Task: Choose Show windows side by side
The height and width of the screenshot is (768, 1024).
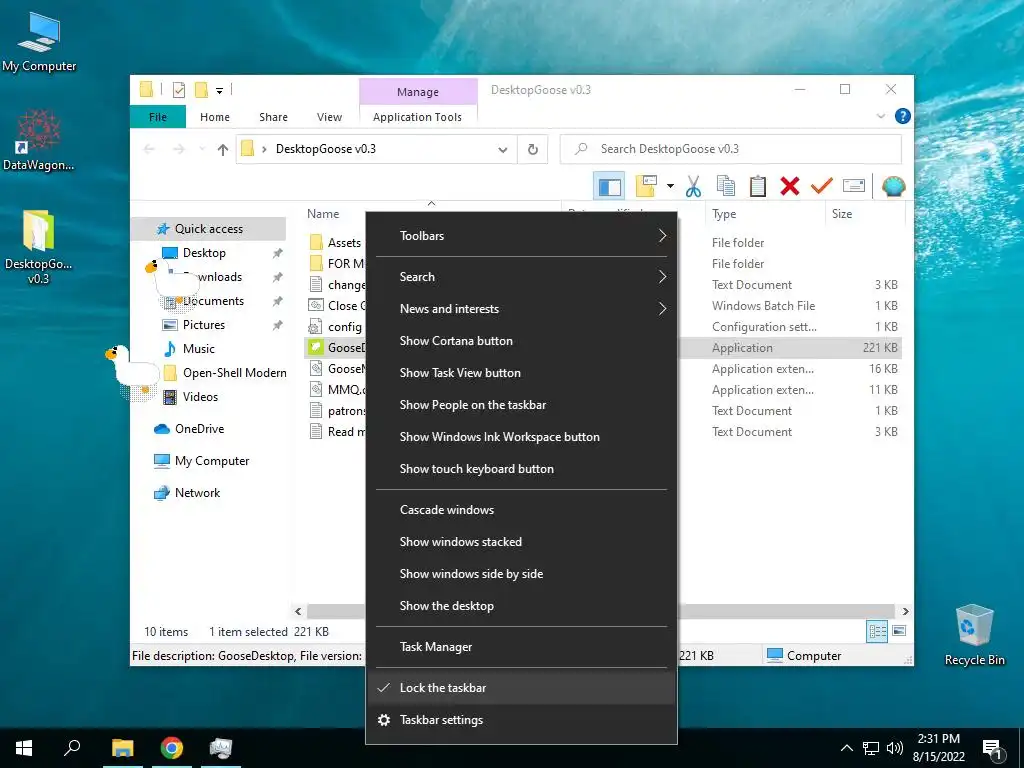Action: pos(521,574)
